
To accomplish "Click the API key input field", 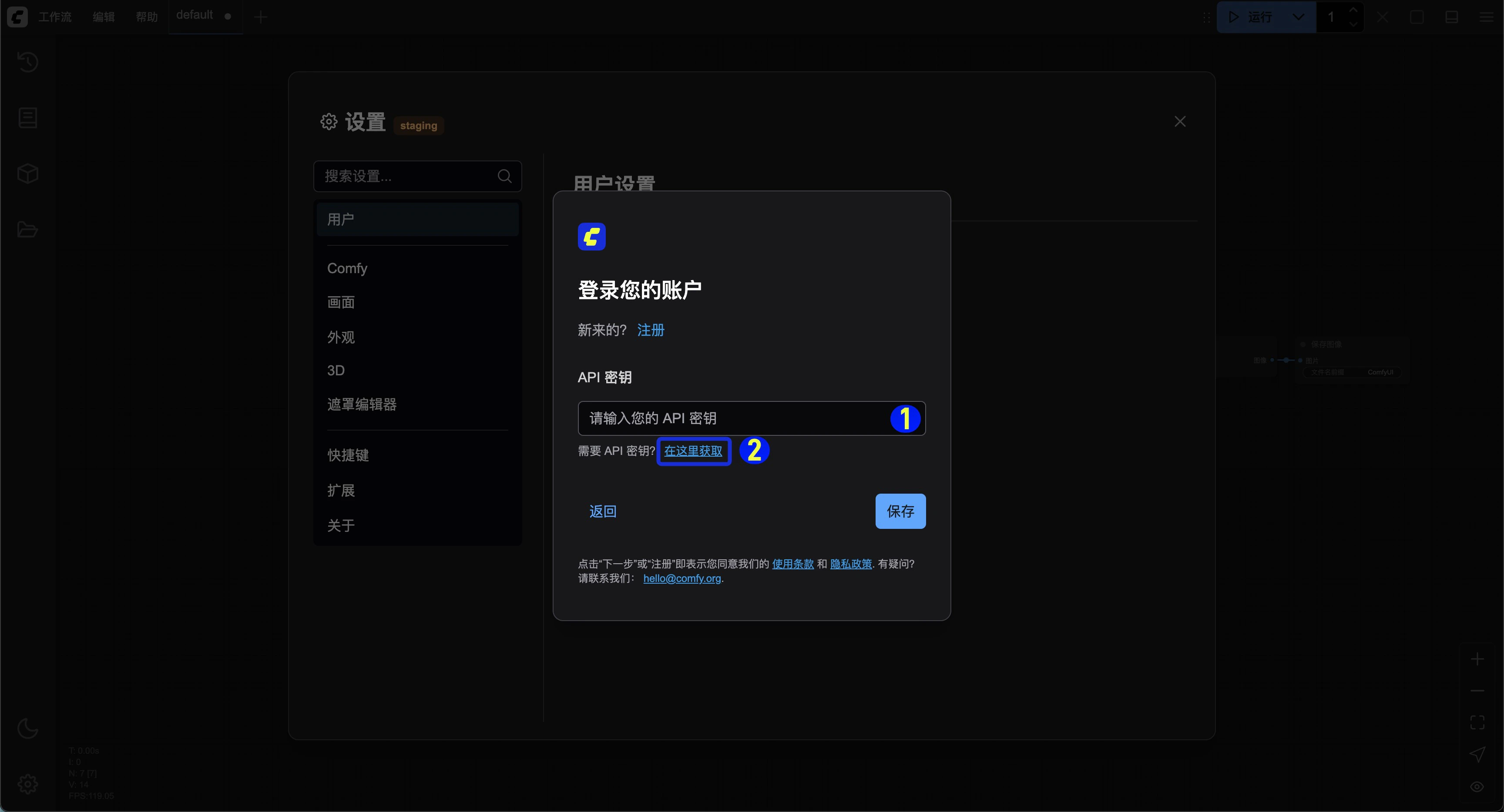I will click(730, 418).
